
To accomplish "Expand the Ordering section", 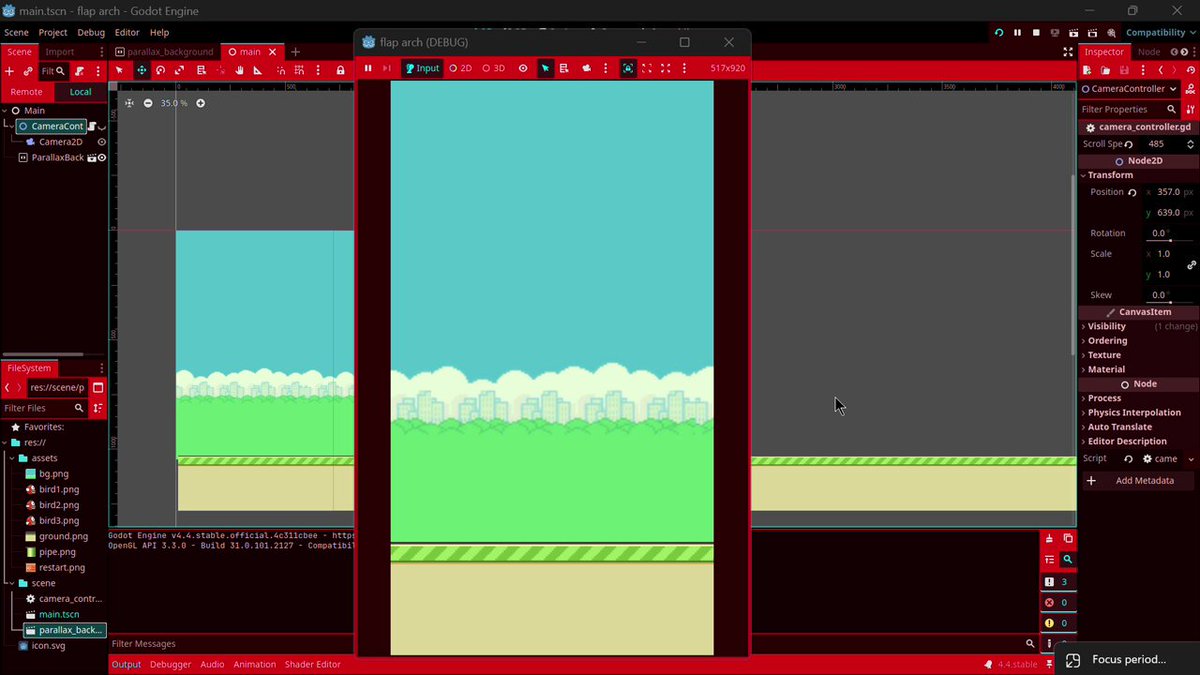I will pyautogui.click(x=1107, y=341).
